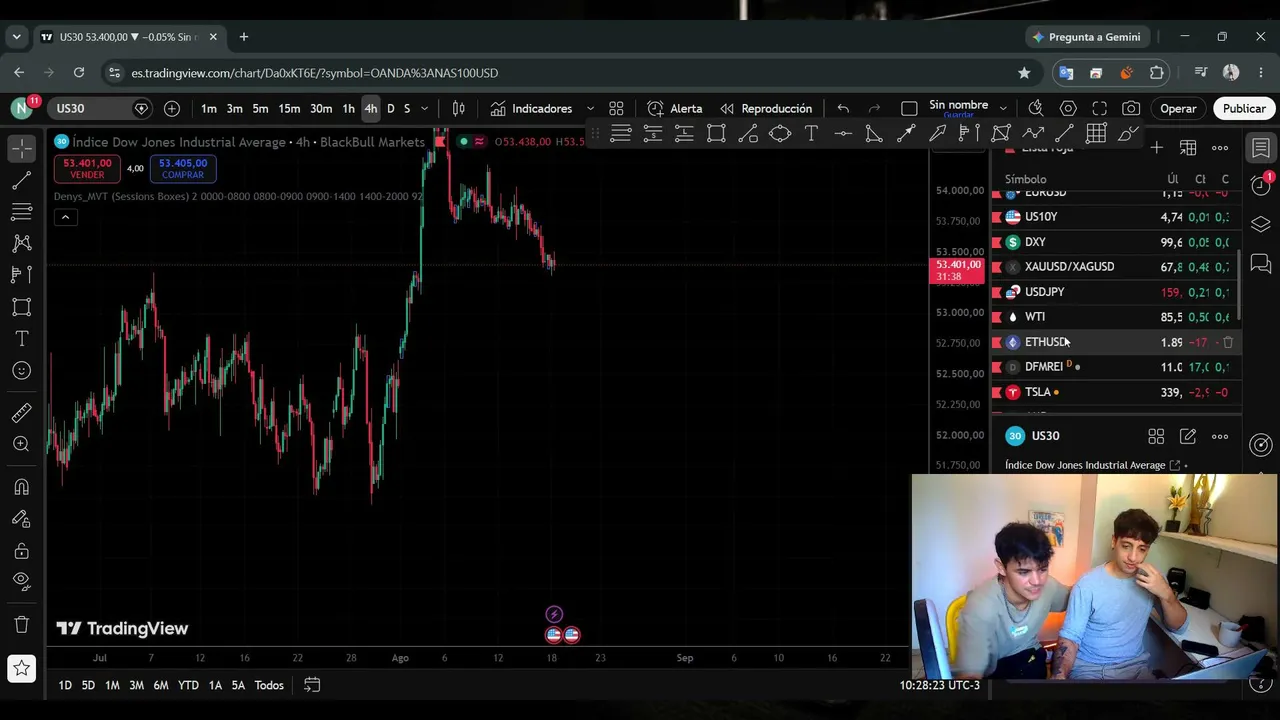Open the emoji icons tool
Image resolution: width=1280 pixels, height=720 pixels.
tap(21, 371)
